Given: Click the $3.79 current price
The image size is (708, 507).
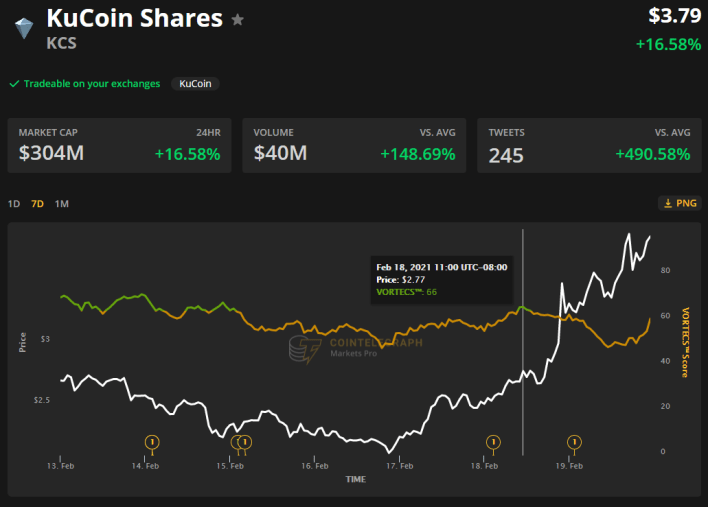Looking at the screenshot, I should (668, 16).
